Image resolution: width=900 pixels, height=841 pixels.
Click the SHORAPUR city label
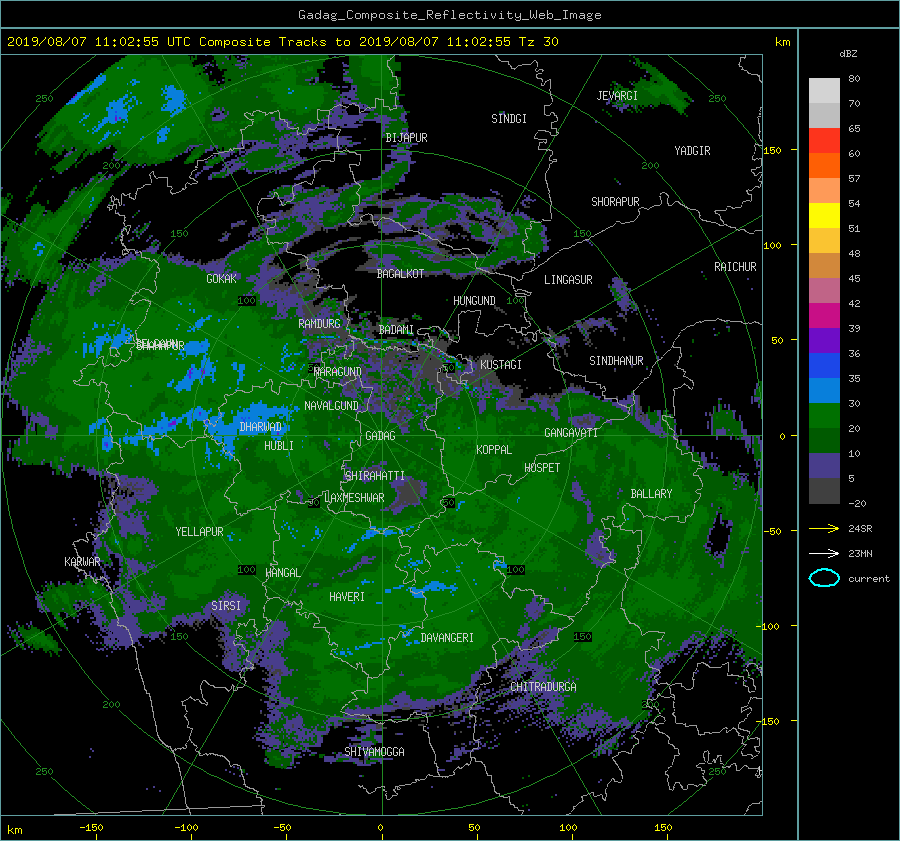pos(615,202)
